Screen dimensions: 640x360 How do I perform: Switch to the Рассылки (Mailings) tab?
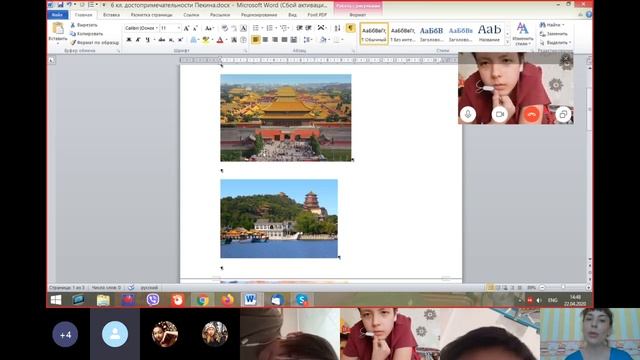pyautogui.click(x=220, y=15)
